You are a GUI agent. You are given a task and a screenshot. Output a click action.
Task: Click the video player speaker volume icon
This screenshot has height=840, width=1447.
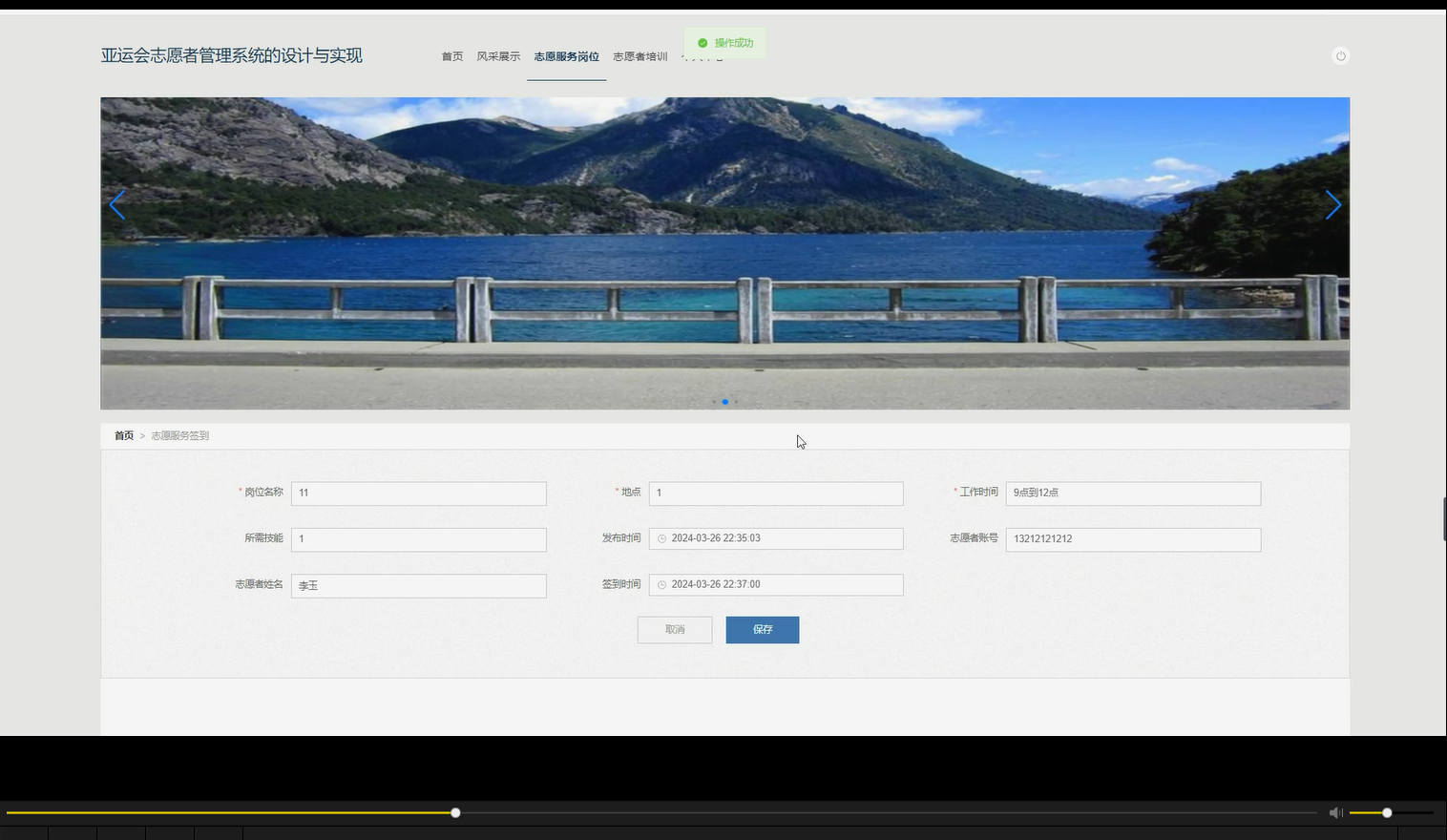tap(1335, 812)
